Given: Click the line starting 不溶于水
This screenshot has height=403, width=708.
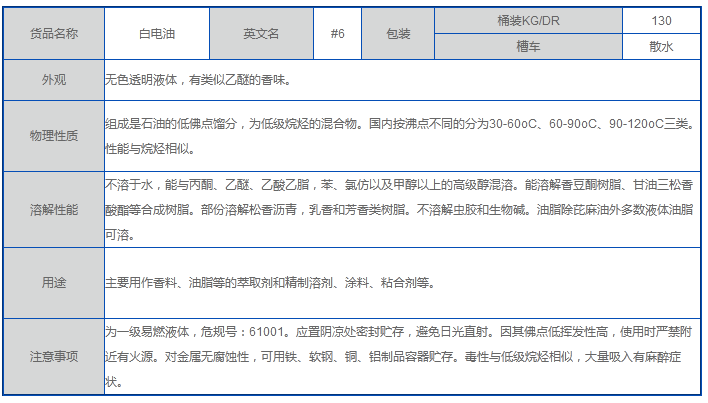Looking at the screenshot, I should [399, 185].
